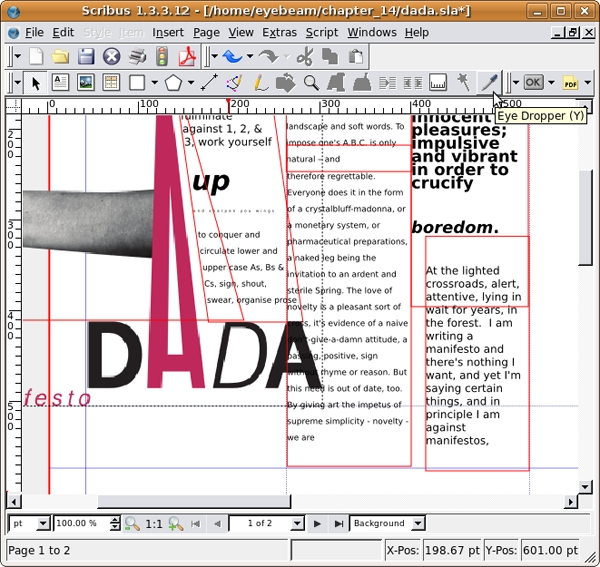
Task: Pick the Insert Table tool
Action: point(111,82)
